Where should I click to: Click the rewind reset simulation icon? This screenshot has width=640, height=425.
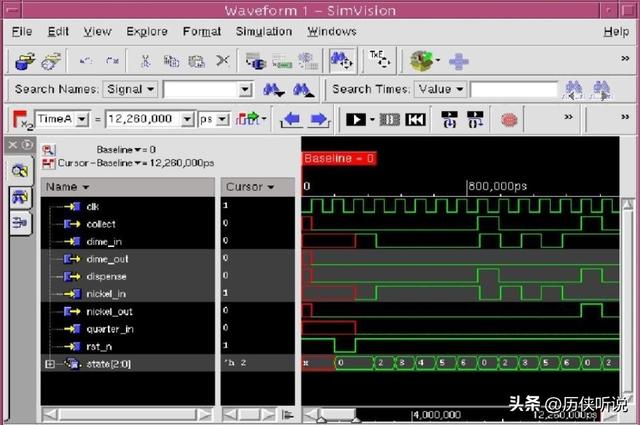click(x=415, y=120)
